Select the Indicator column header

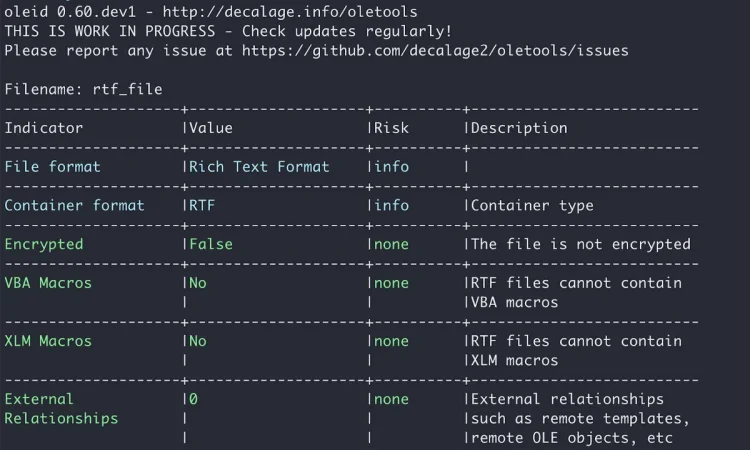point(44,128)
